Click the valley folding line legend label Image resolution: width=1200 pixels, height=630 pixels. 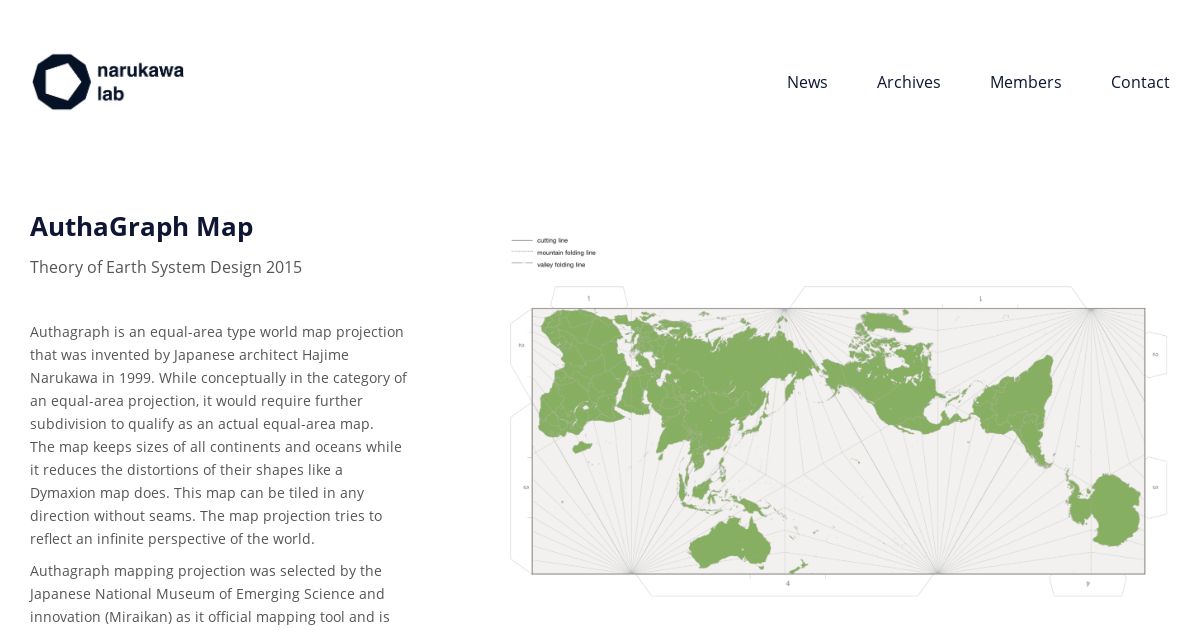561,265
